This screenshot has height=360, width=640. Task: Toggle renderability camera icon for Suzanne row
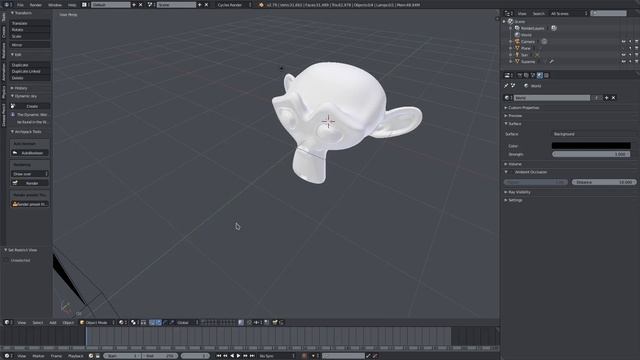(636, 62)
